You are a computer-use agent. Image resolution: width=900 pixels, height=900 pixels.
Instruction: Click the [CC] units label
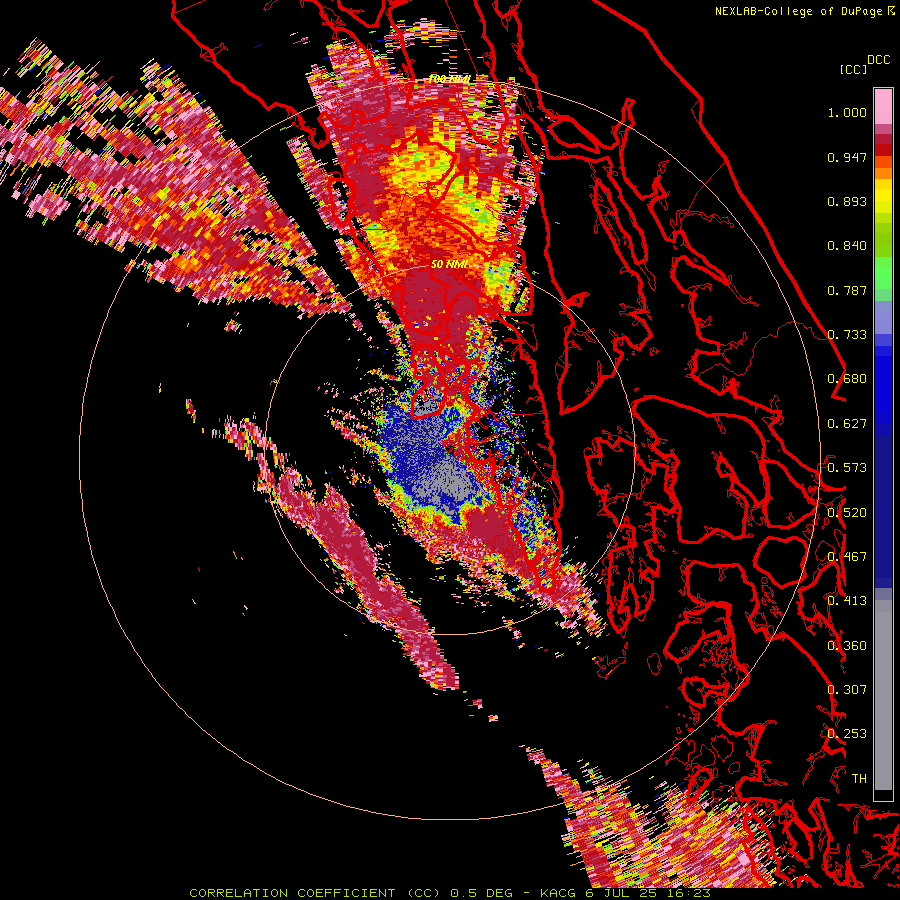pyautogui.click(x=854, y=69)
